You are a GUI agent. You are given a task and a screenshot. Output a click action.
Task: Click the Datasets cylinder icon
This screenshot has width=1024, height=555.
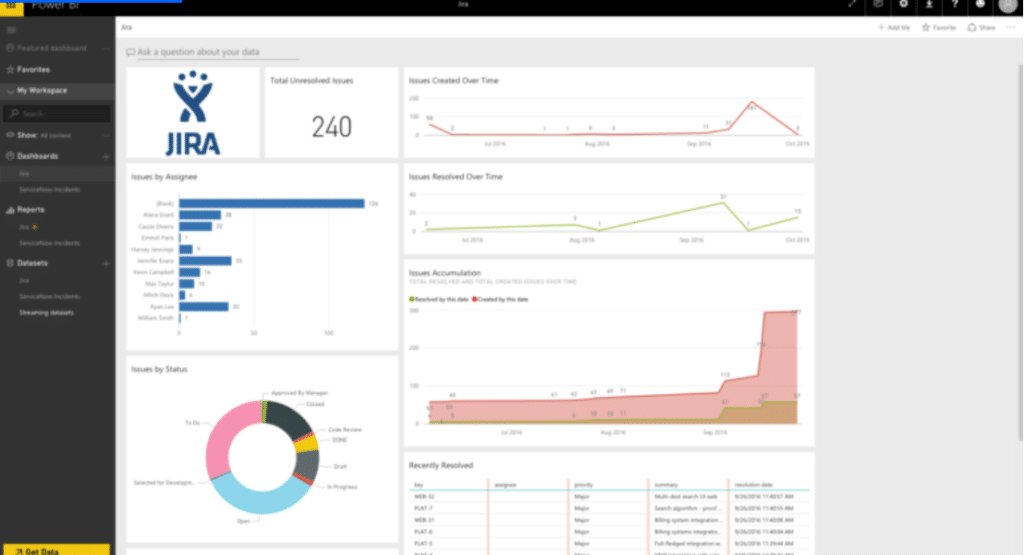(10, 263)
